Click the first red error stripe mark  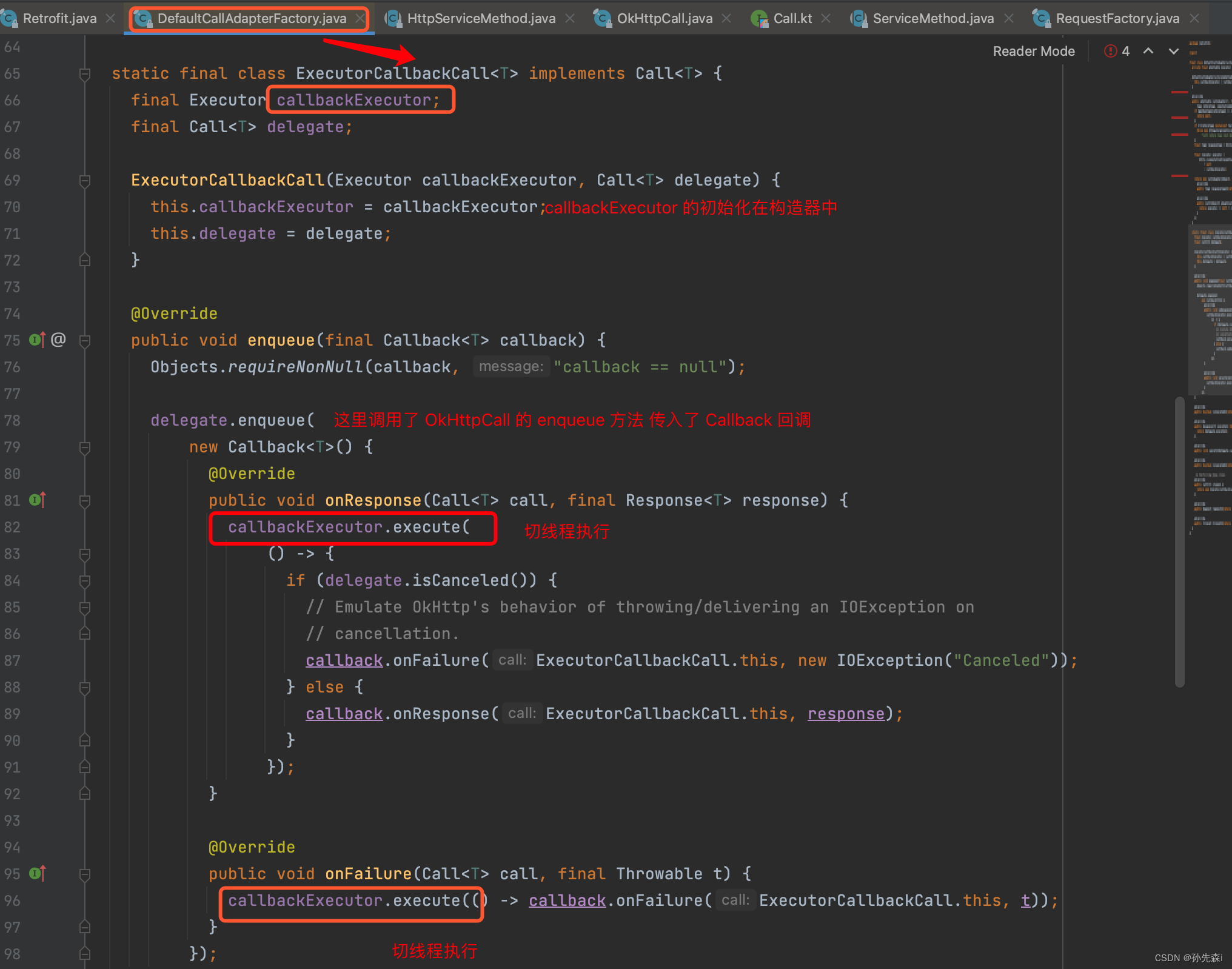(1179, 92)
